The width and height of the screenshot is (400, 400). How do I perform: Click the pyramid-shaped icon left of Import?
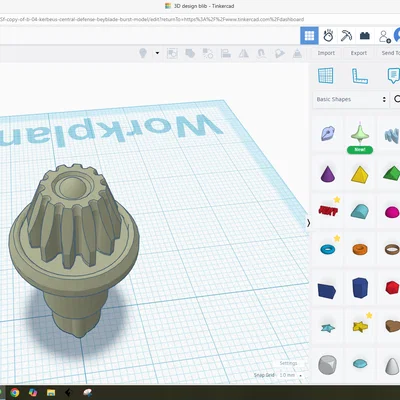tap(297, 53)
